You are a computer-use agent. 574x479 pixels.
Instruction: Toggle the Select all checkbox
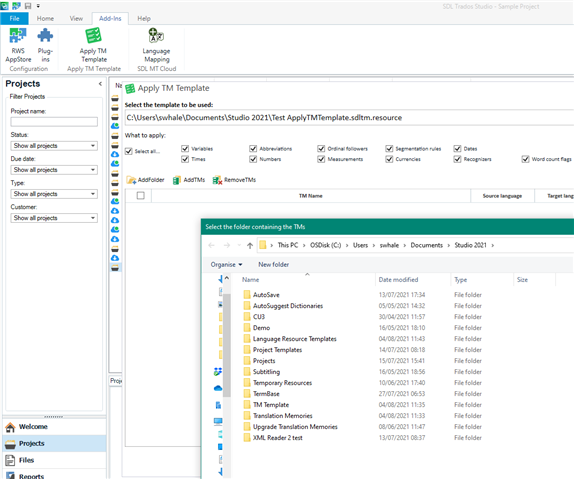point(128,151)
